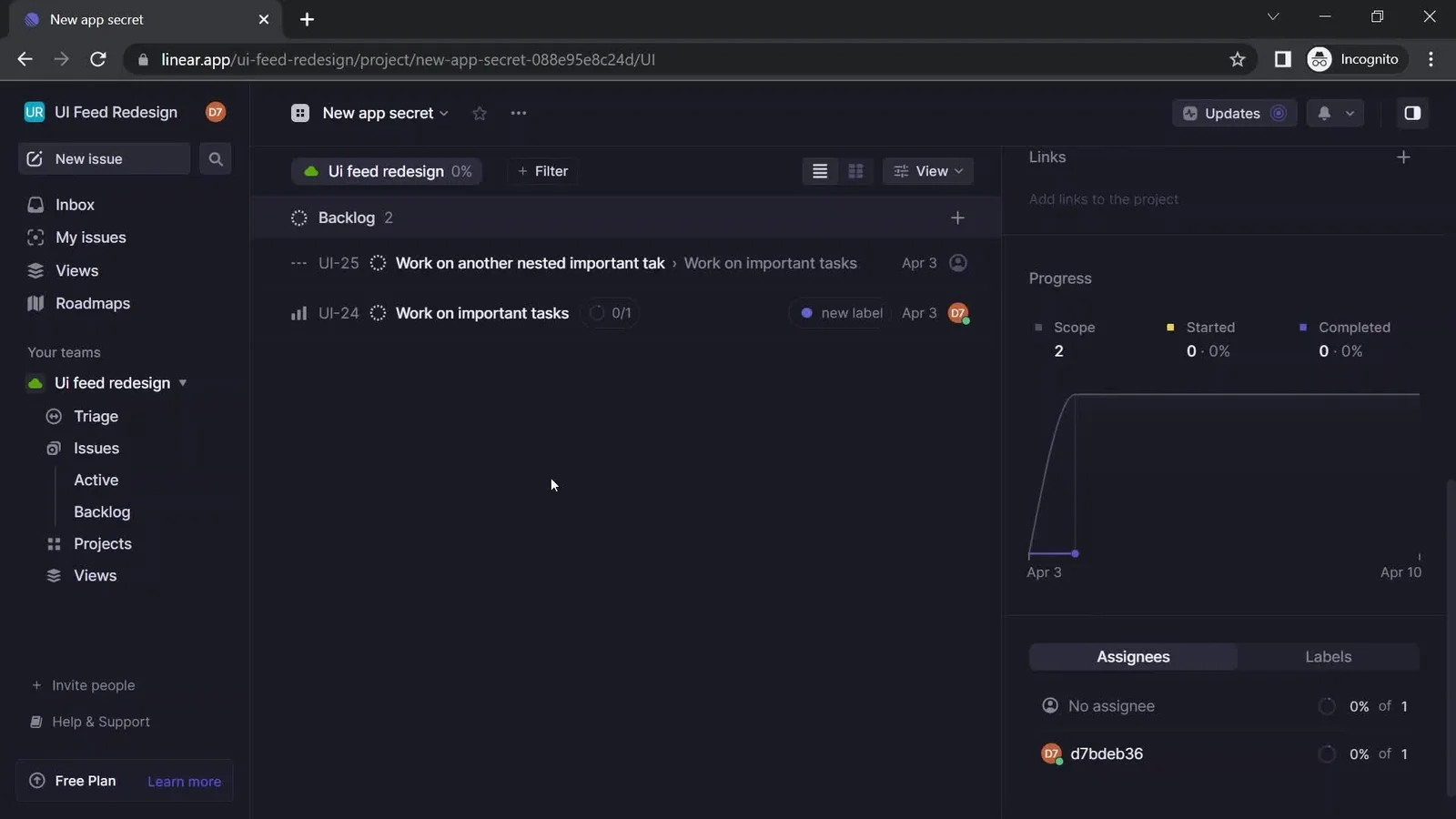Click the plus icon next to Links

[1404, 157]
